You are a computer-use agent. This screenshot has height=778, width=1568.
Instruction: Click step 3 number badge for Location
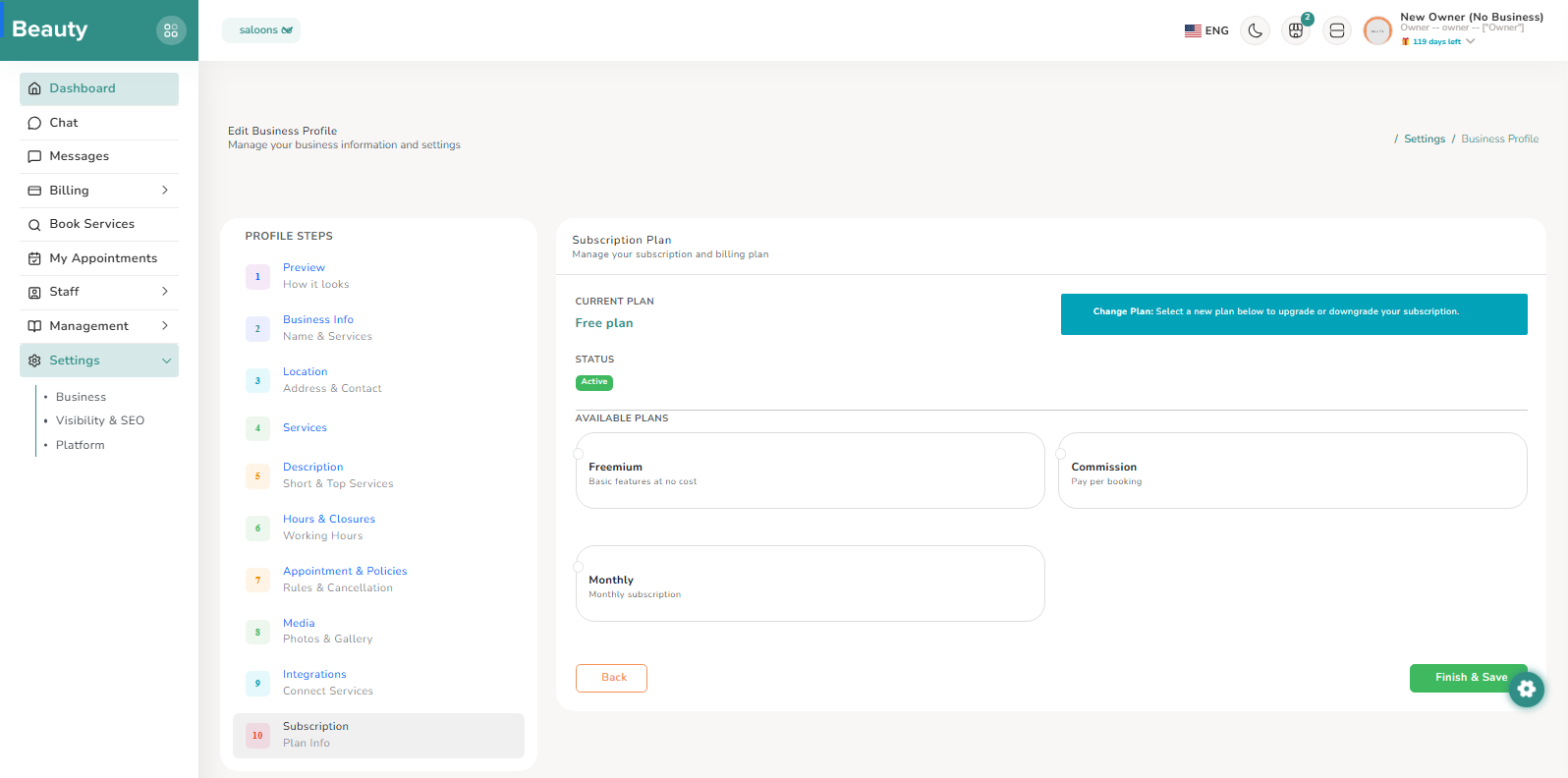pyautogui.click(x=257, y=381)
